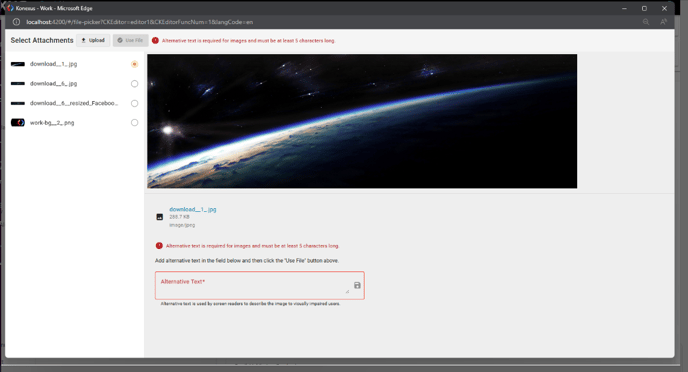Click the large Earth preview image
Viewport: 688px width, 372px height.
[x=362, y=121]
